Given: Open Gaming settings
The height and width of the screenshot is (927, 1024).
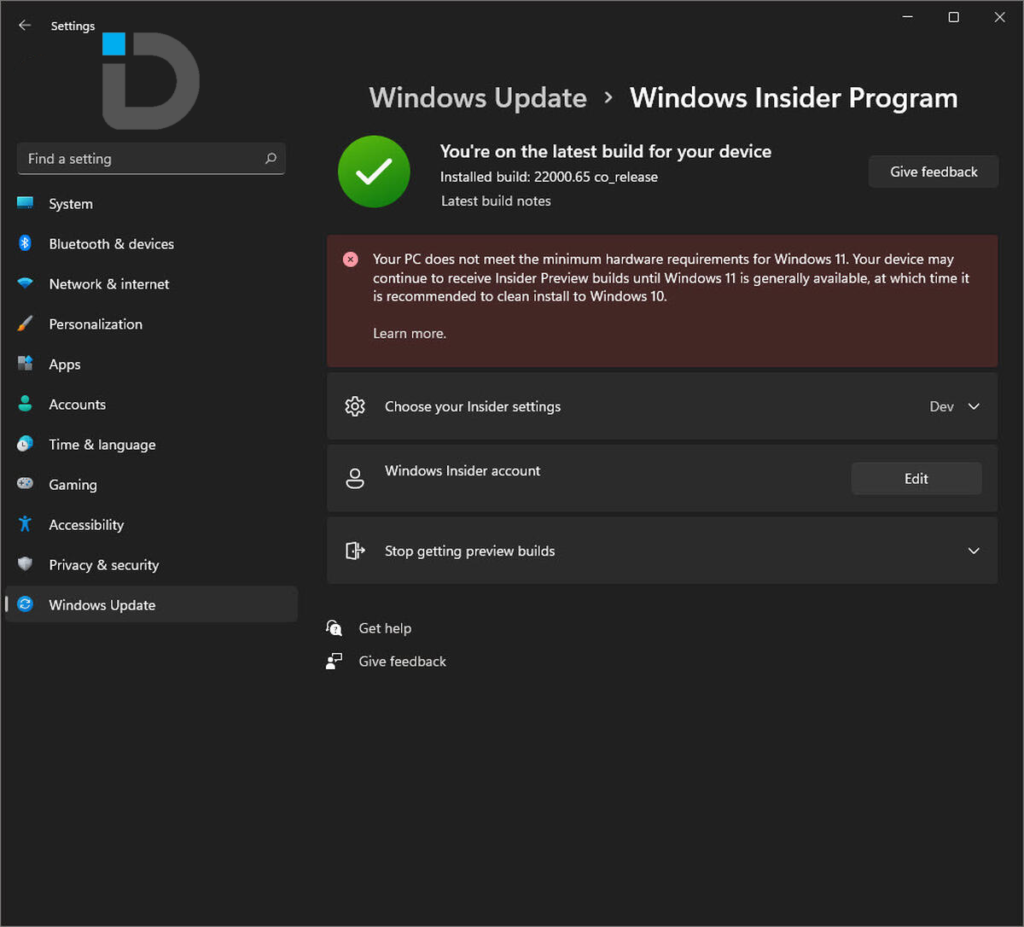Looking at the screenshot, I should pos(151,485).
